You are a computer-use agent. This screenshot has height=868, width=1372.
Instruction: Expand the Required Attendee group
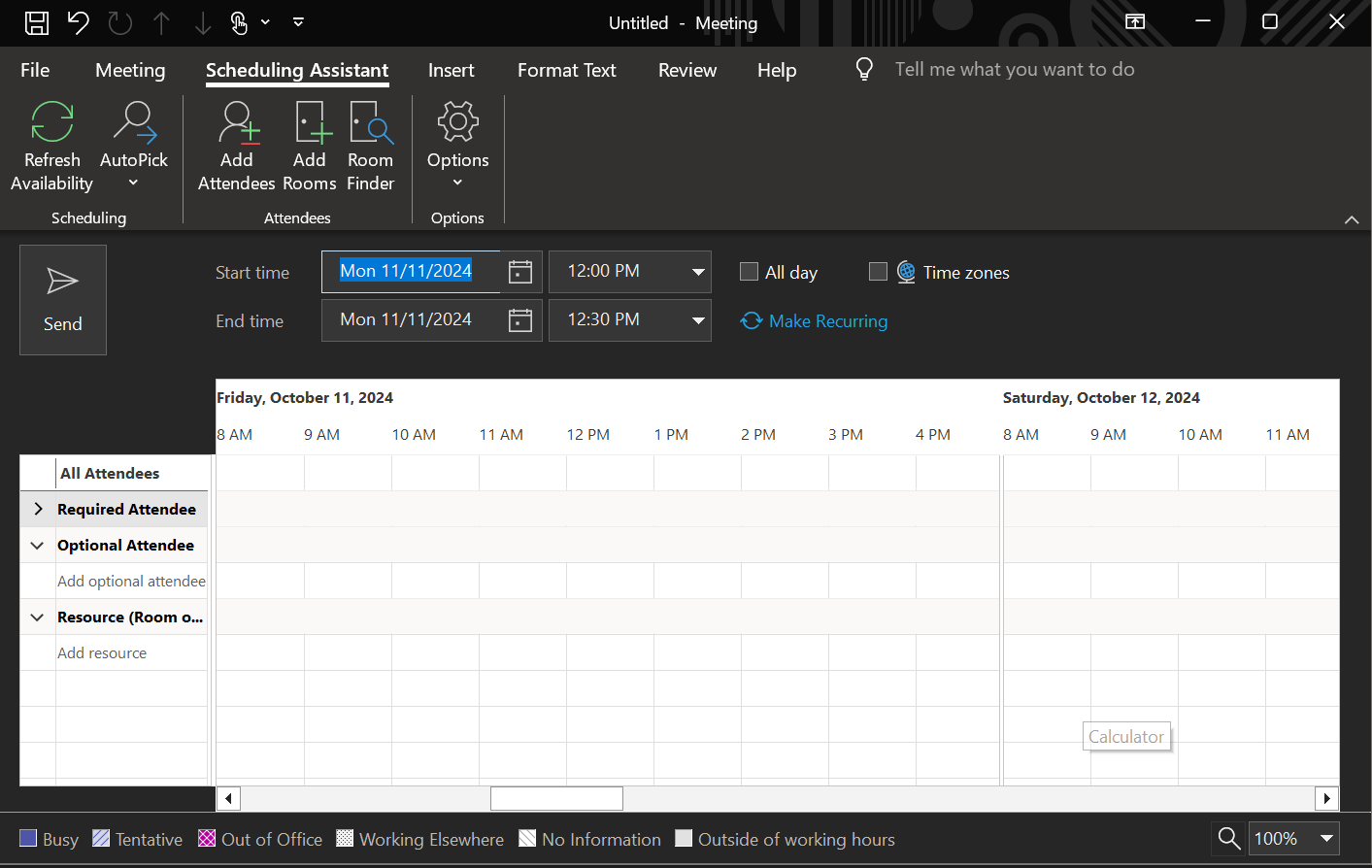point(38,509)
